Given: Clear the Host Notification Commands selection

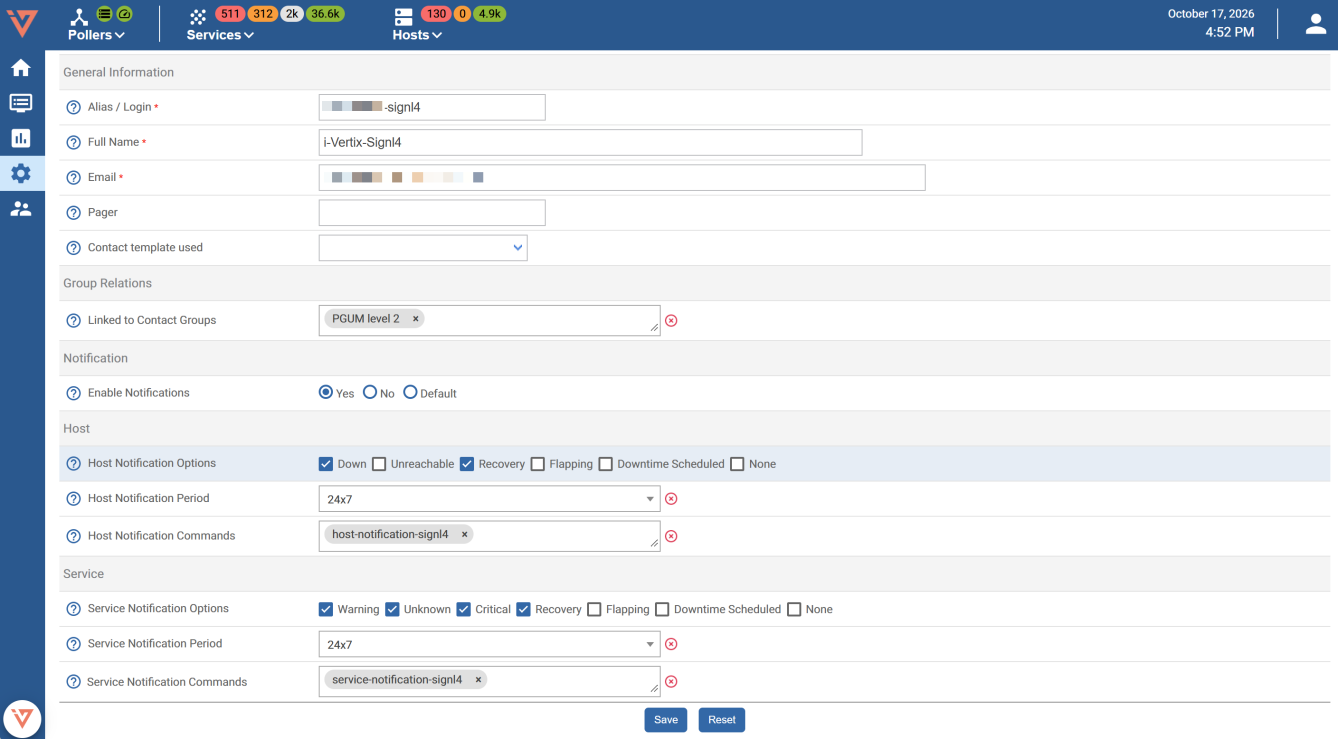Looking at the screenshot, I should coord(671,536).
